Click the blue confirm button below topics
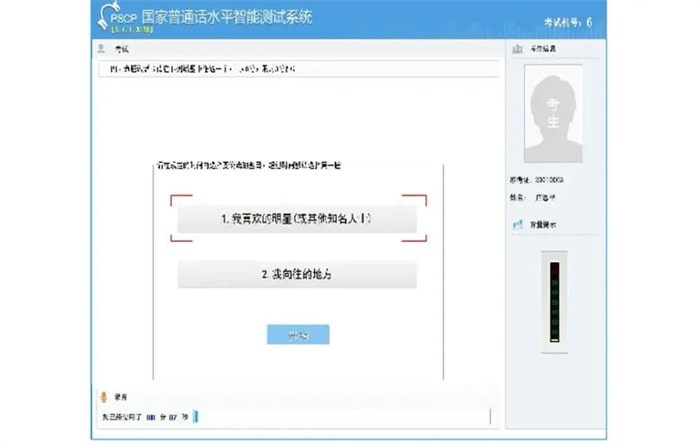700x444 pixels. tap(298, 335)
